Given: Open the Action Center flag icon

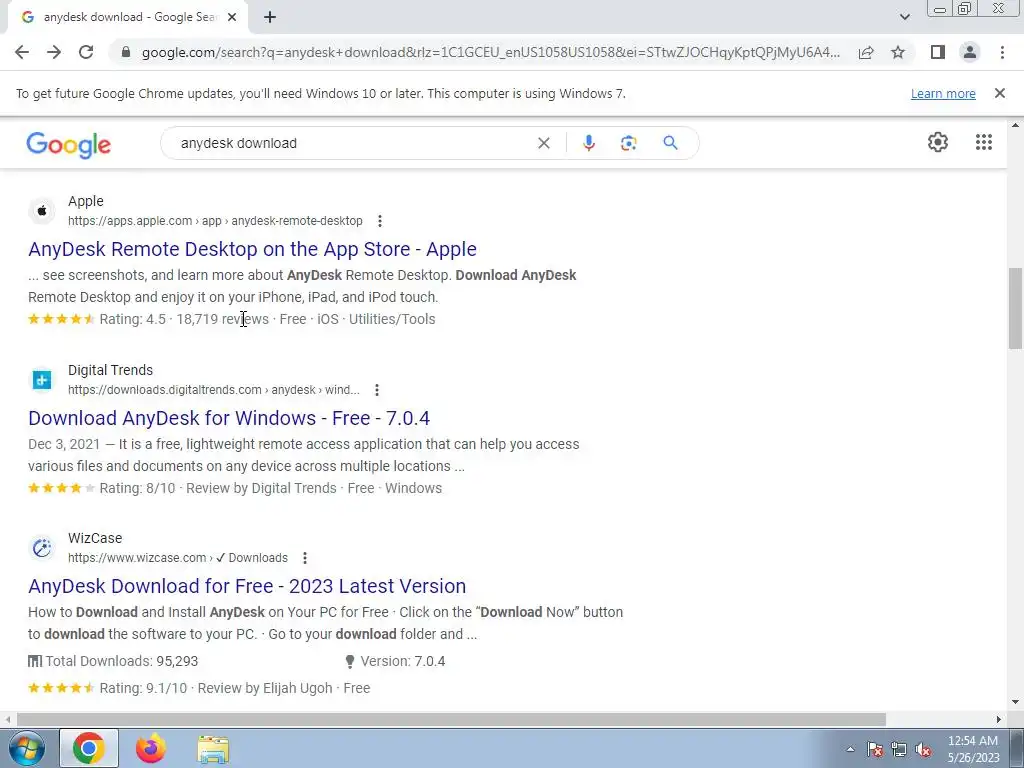Looking at the screenshot, I should tap(875, 750).
